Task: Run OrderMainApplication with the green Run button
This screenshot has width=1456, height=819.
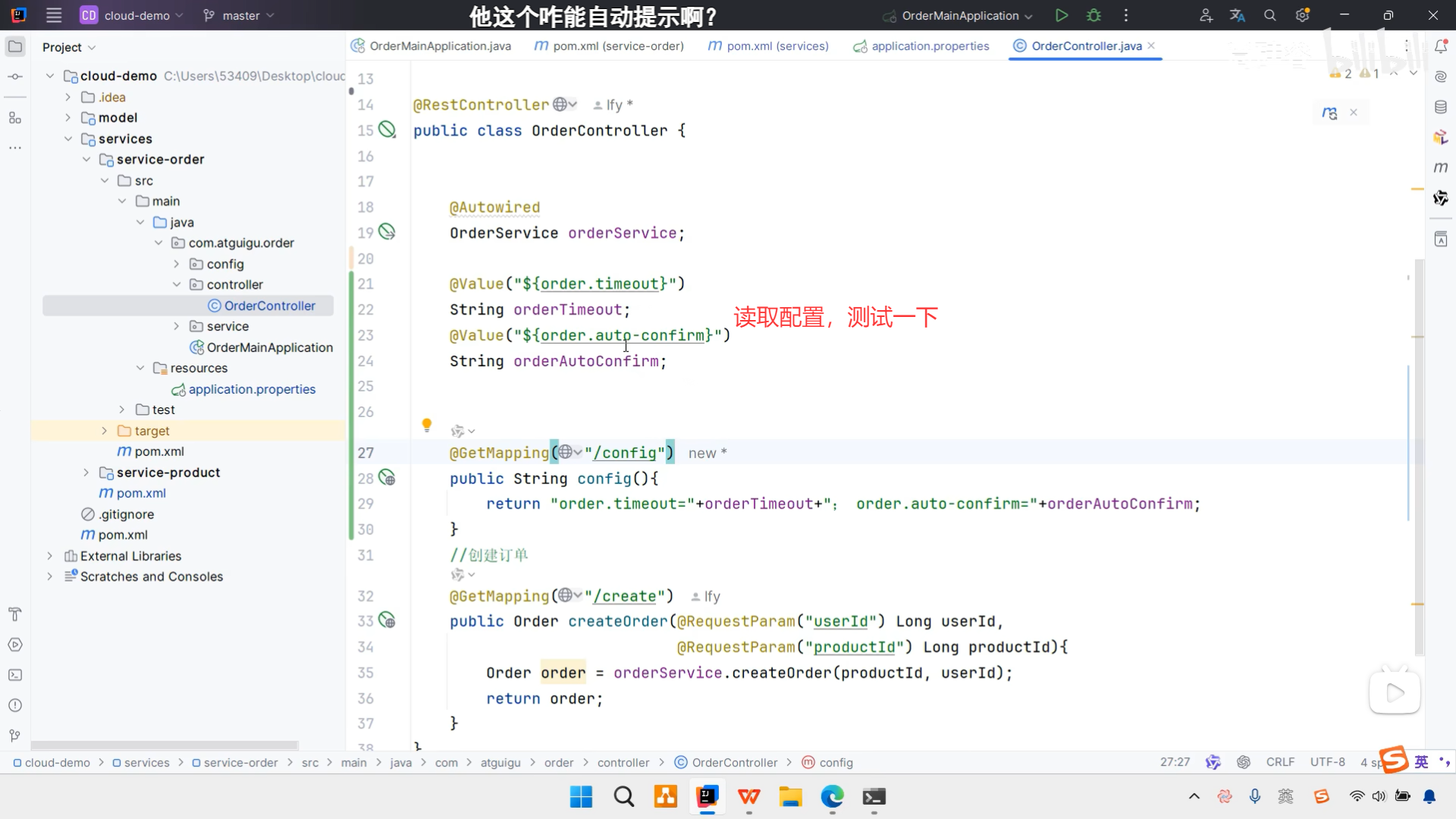Action: click(1062, 15)
